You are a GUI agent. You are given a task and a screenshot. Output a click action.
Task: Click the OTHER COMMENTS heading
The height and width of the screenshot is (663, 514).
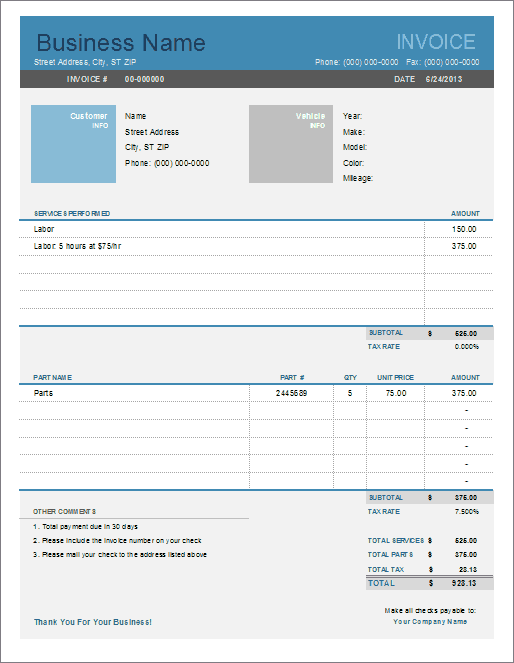pyautogui.click(x=64, y=512)
